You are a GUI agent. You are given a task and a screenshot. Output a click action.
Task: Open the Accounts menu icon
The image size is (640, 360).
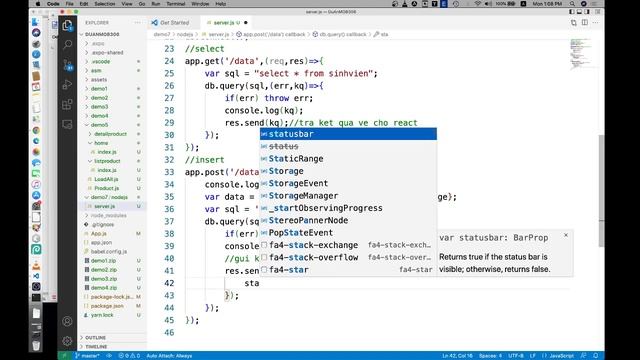[67, 321]
